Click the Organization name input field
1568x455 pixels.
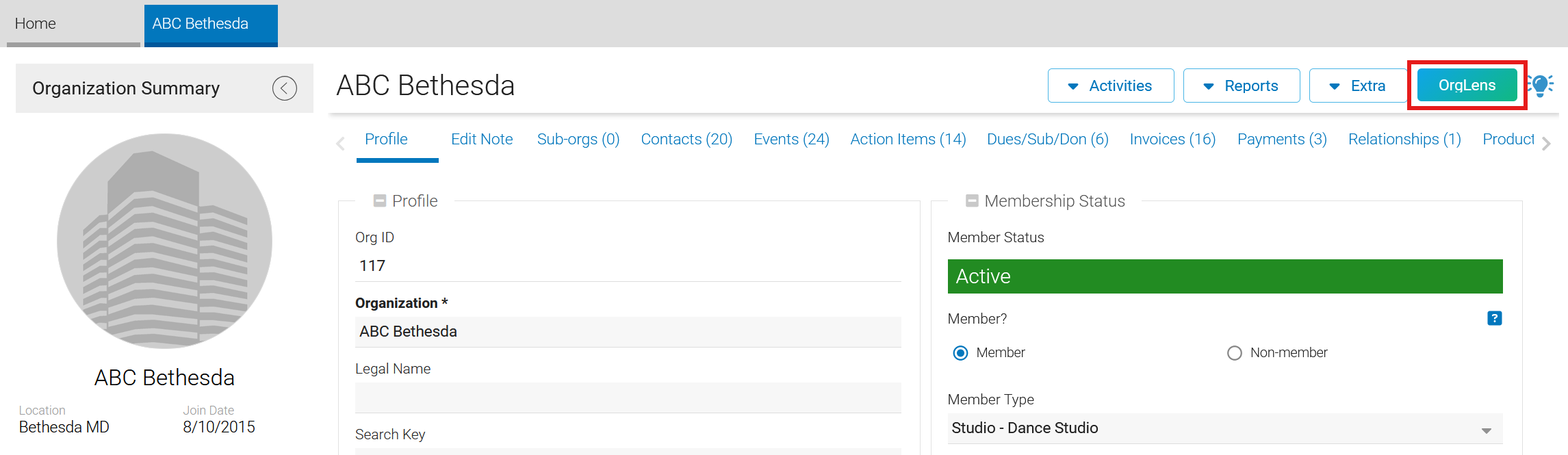(628, 332)
